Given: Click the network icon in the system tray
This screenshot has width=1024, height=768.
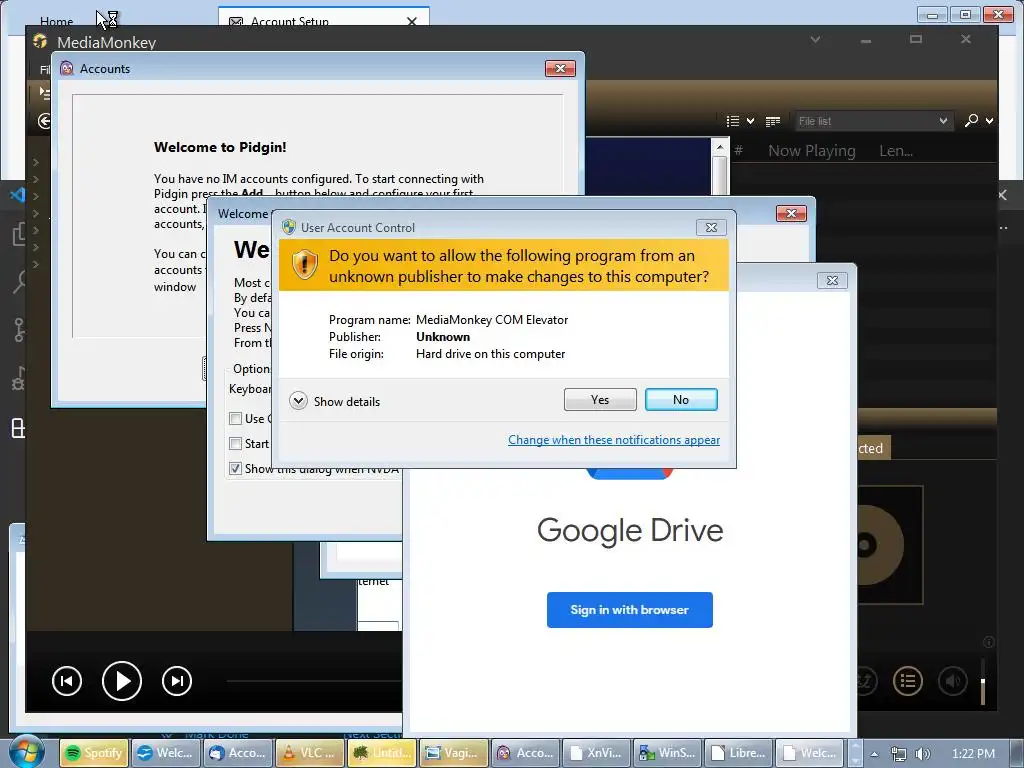Looking at the screenshot, I should coord(899,754).
